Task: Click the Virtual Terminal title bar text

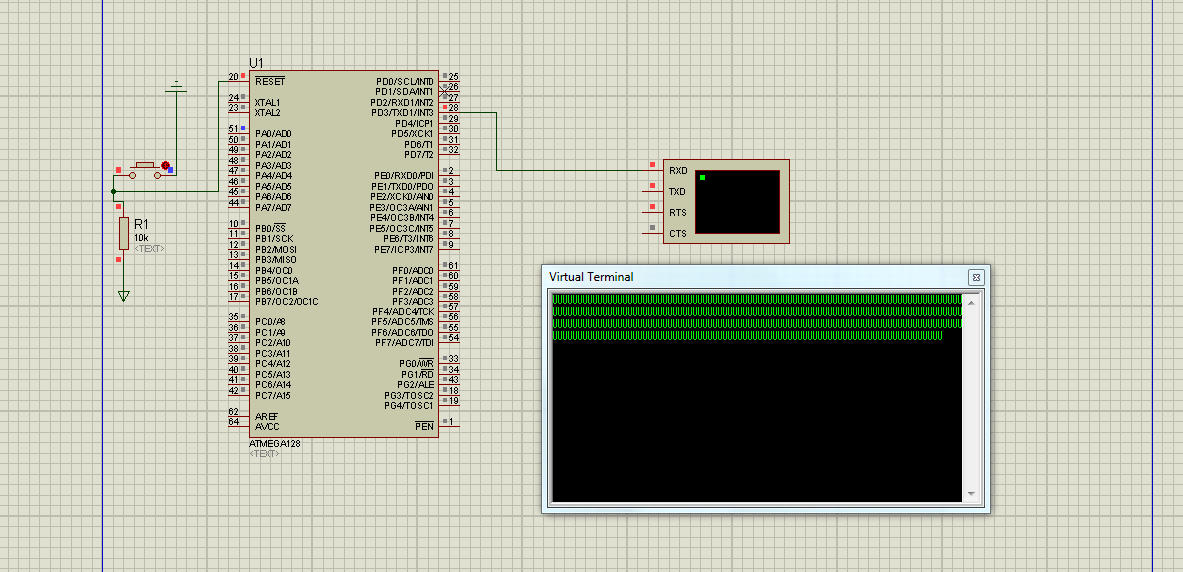Action: pos(592,277)
